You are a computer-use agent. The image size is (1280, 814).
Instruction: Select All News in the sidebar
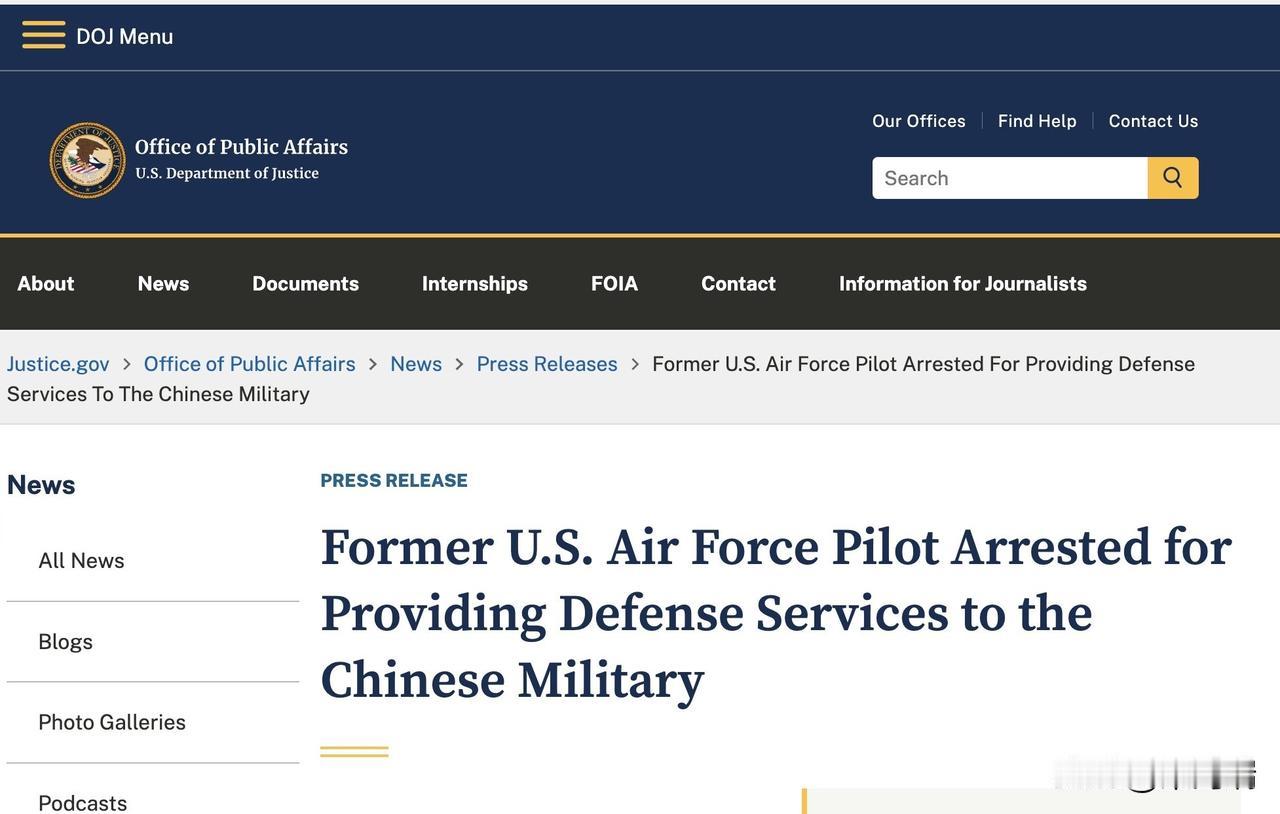[x=81, y=560]
